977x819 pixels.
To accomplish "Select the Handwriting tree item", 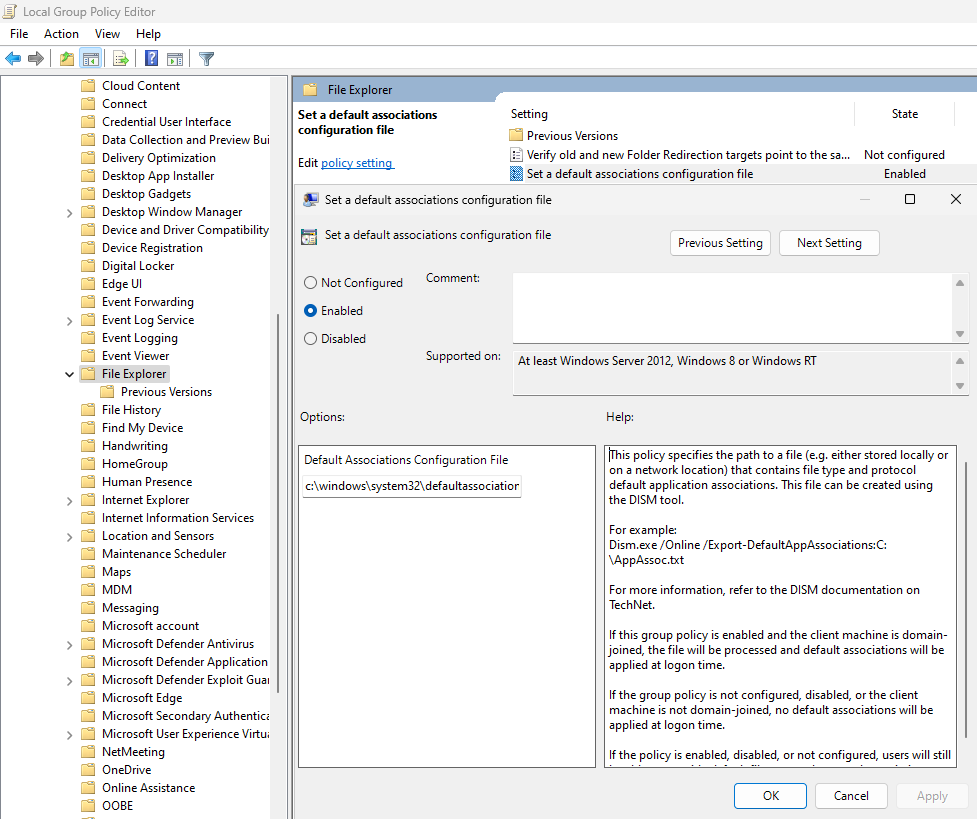I will point(135,446).
